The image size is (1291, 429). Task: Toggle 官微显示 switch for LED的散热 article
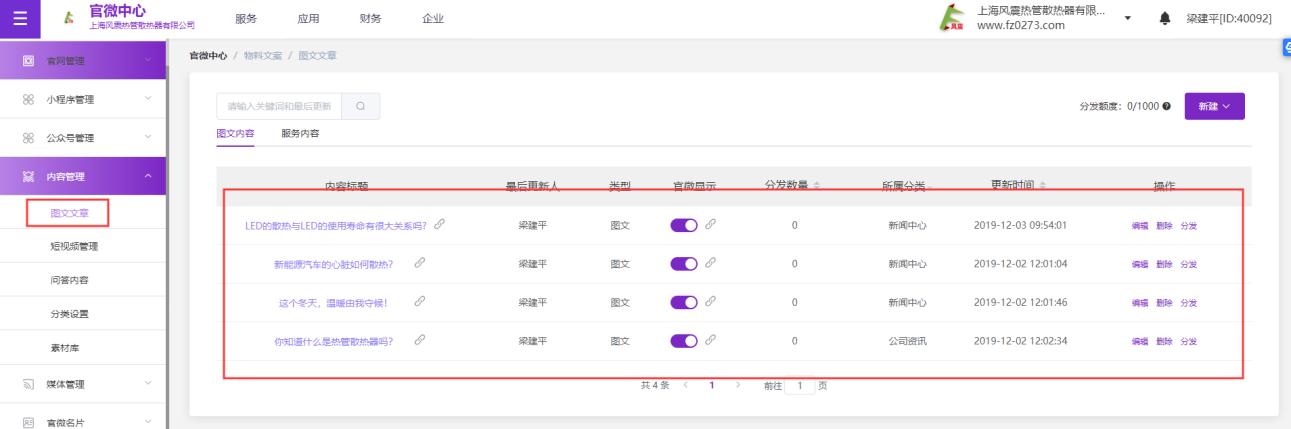(x=684, y=225)
